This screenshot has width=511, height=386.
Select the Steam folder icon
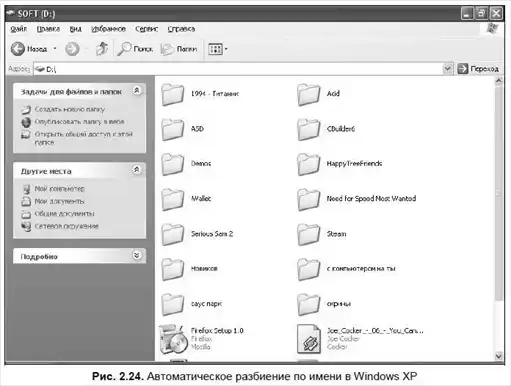308,234
